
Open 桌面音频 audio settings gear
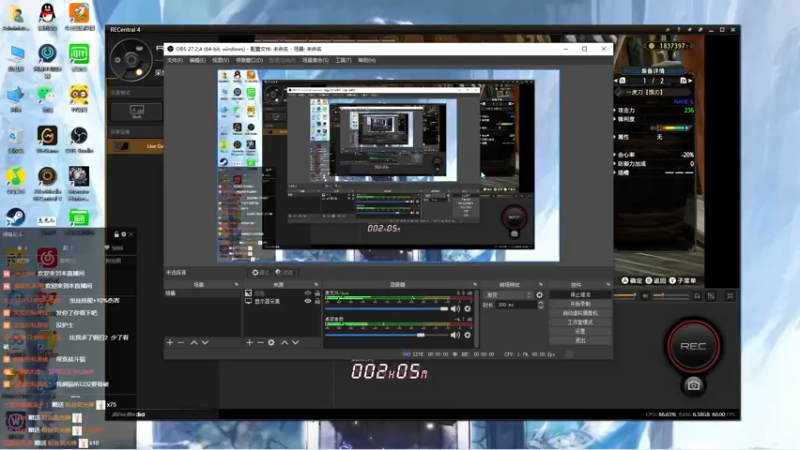[x=467, y=335]
